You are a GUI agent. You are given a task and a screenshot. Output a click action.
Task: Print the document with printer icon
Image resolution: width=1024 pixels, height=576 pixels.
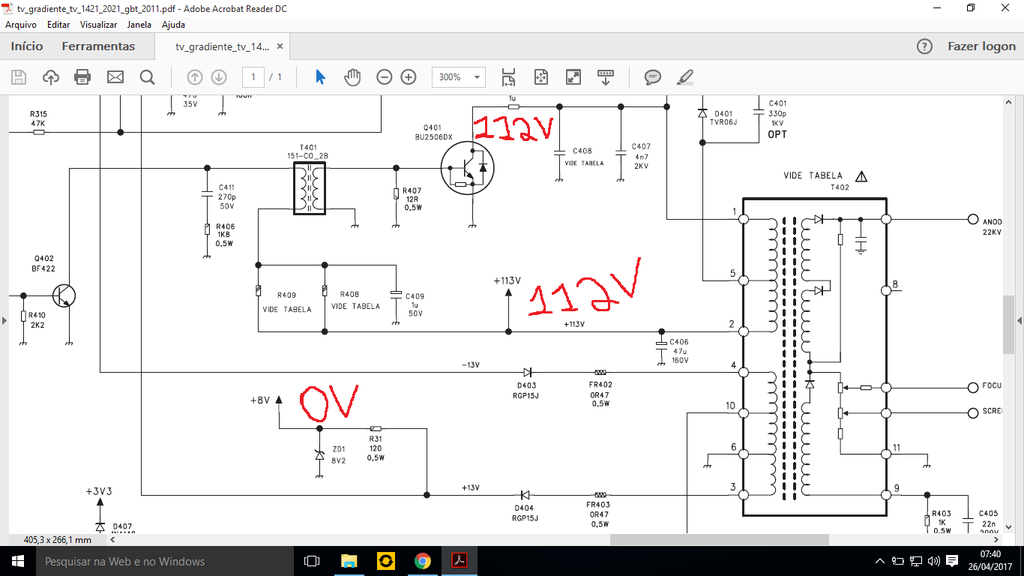(82, 77)
